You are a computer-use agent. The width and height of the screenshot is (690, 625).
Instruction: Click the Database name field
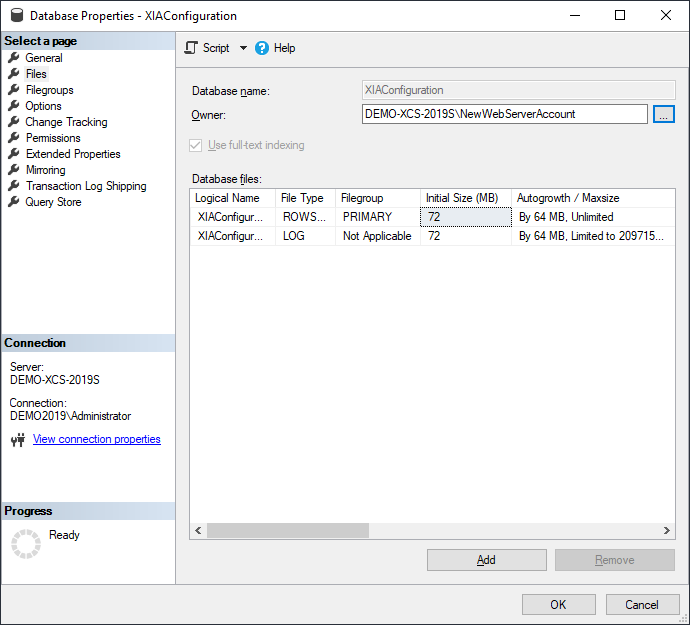pyautogui.click(x=518, y=90)
